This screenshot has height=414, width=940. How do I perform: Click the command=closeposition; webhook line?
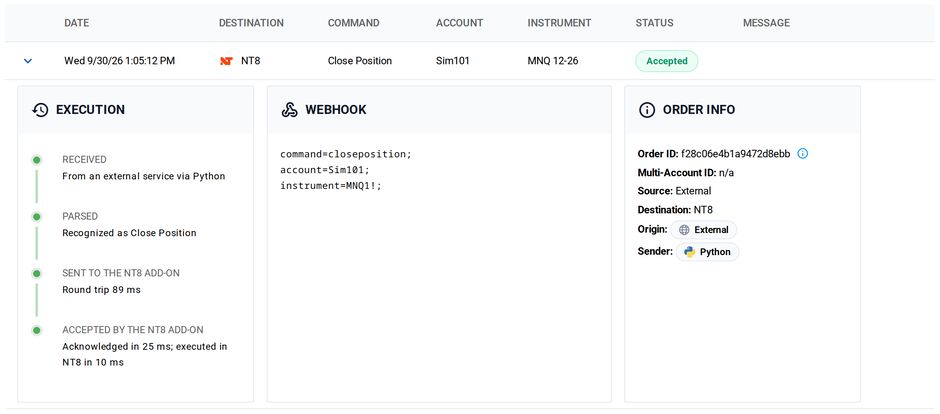click(x=346, y=154)
